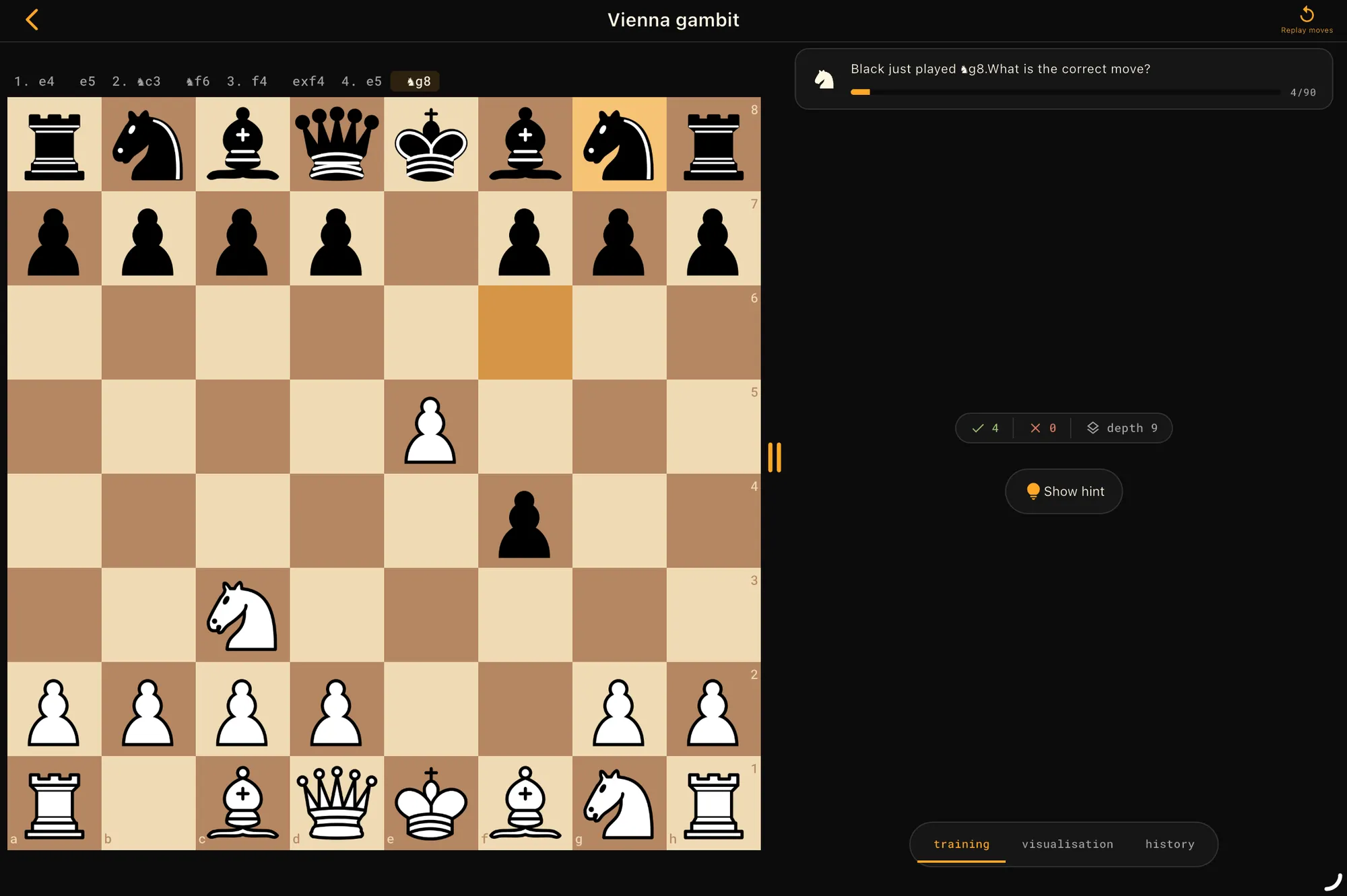
Task: Click the black king on e8
Action: coord(431,145)
